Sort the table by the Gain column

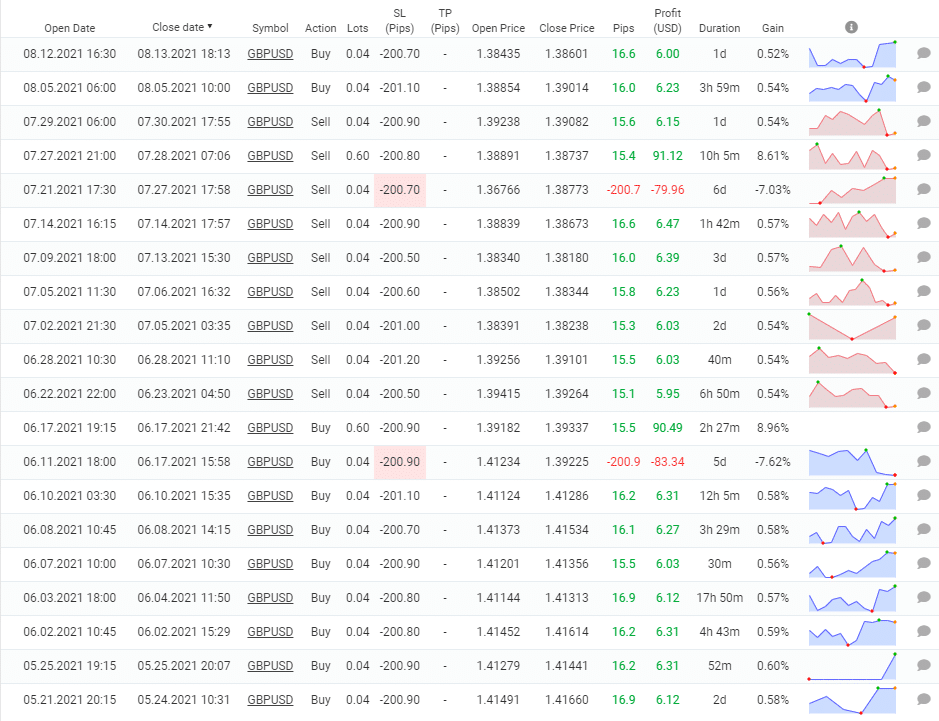(x=773, y=28)
